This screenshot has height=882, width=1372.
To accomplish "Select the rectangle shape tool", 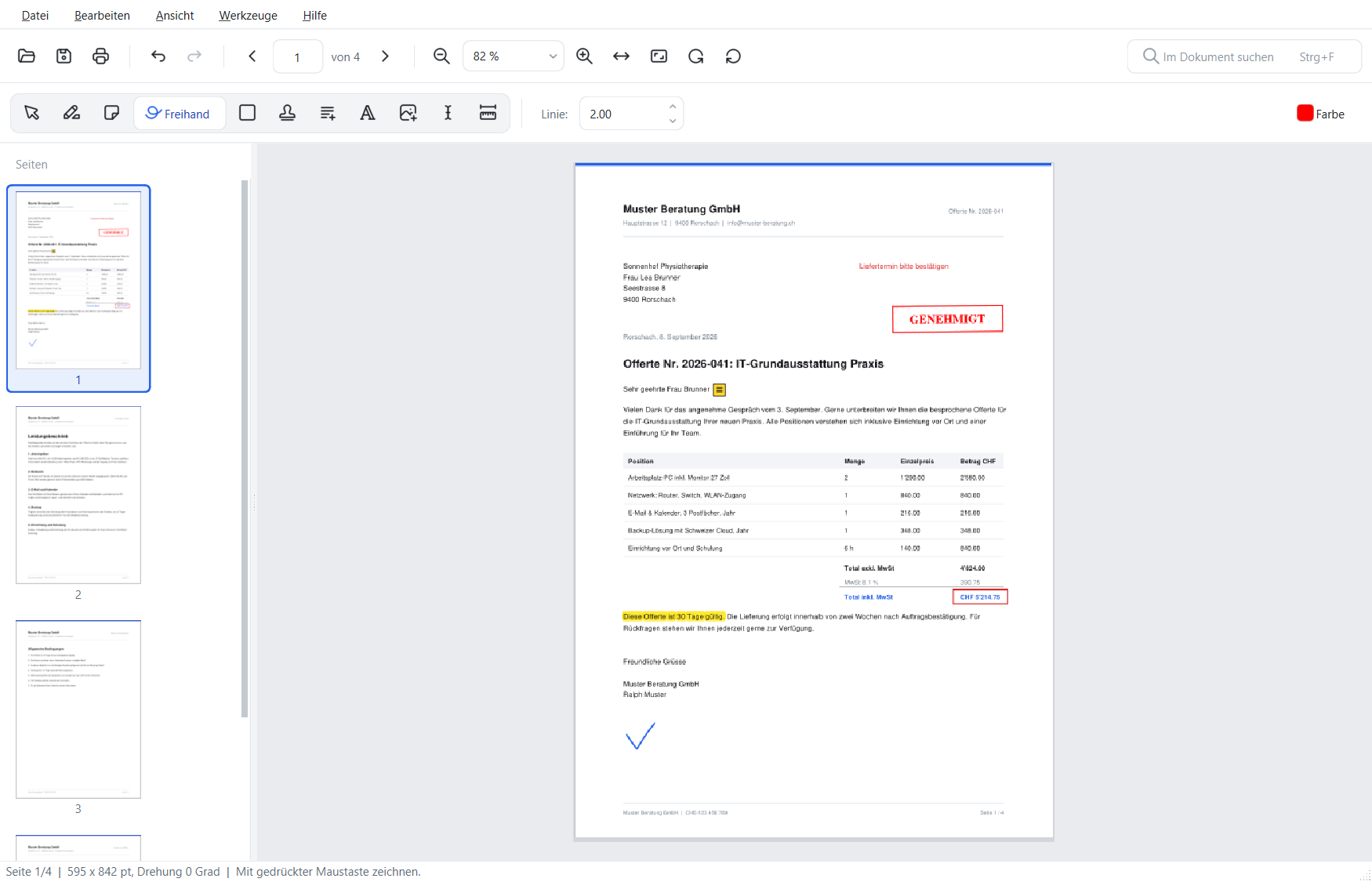I will pyautogui.click(x=247, y=113).
